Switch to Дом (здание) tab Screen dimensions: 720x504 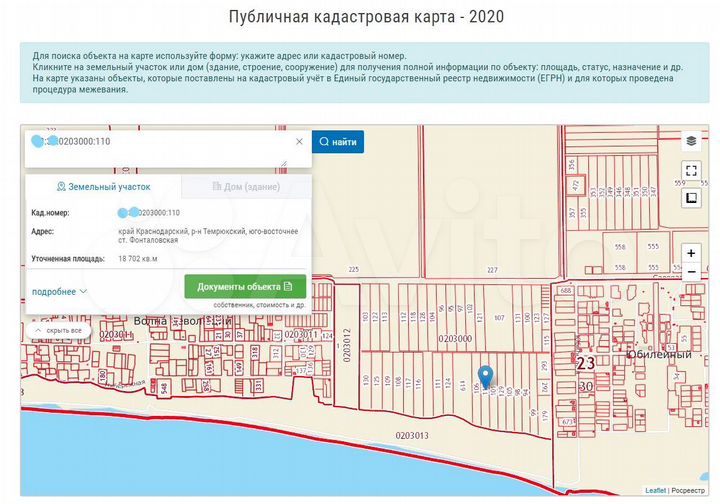coord(247,187)
